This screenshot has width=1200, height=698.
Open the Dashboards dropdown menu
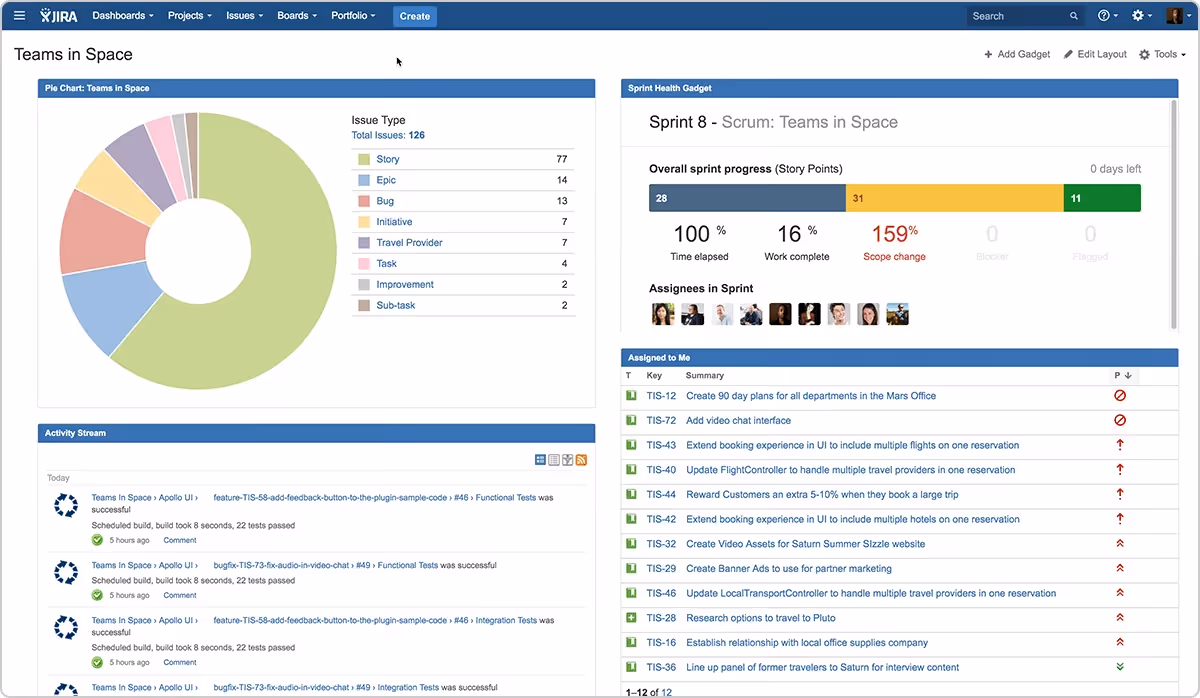point(123,16)
